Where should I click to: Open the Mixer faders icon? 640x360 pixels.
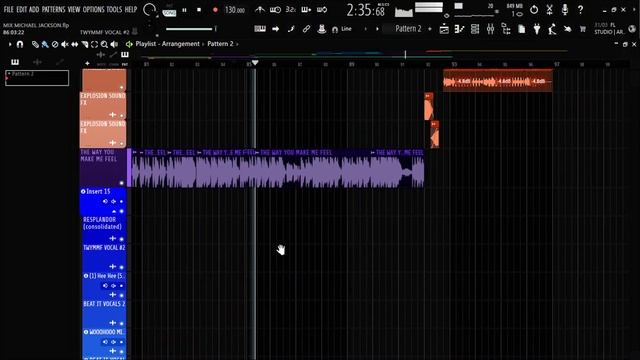click(491, 29)
